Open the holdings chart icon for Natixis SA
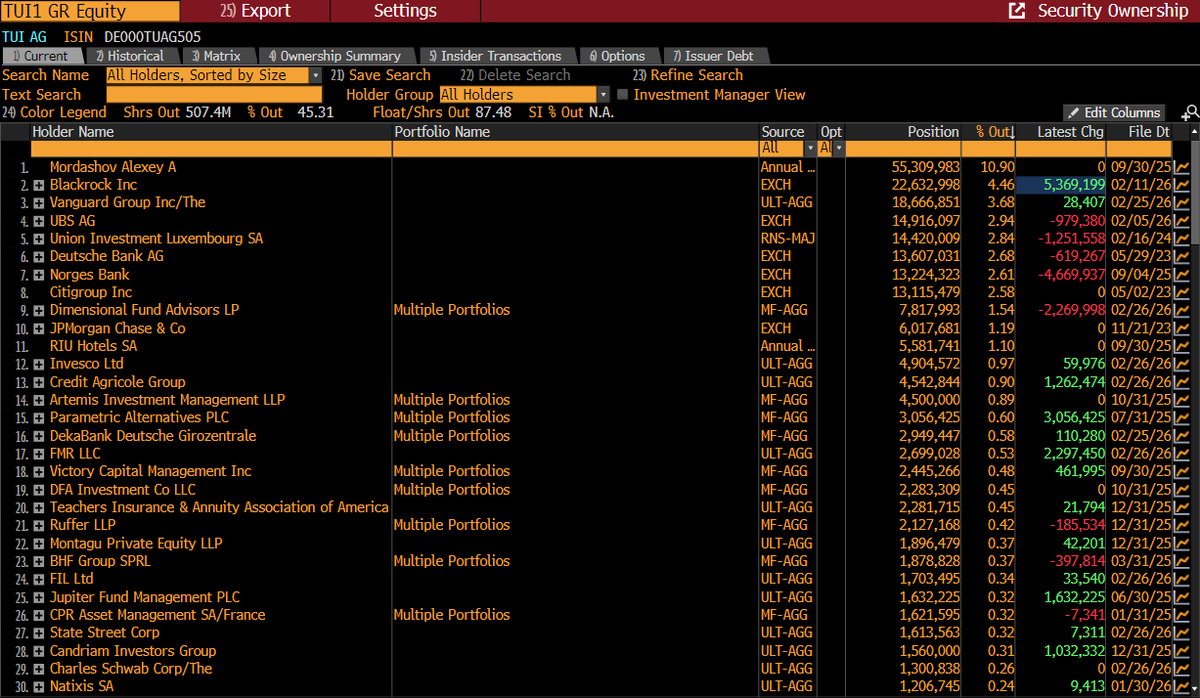The width and height of the screenshot is (1200, 698). [1182, 687]
